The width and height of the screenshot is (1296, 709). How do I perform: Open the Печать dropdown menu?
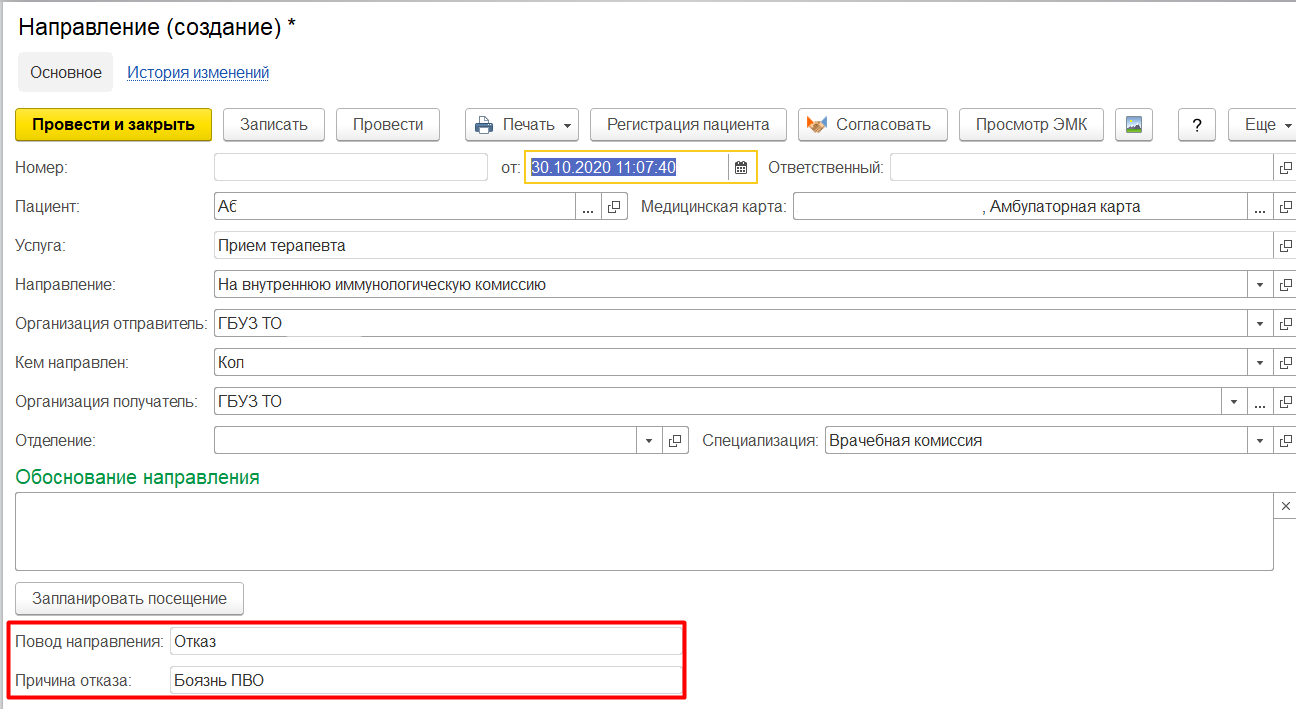(523, 125)
